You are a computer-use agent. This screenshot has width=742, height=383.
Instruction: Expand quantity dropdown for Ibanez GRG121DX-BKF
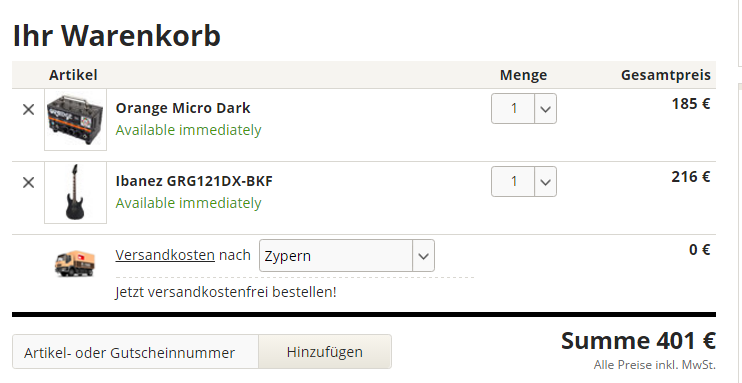click(x=524, y=181)
